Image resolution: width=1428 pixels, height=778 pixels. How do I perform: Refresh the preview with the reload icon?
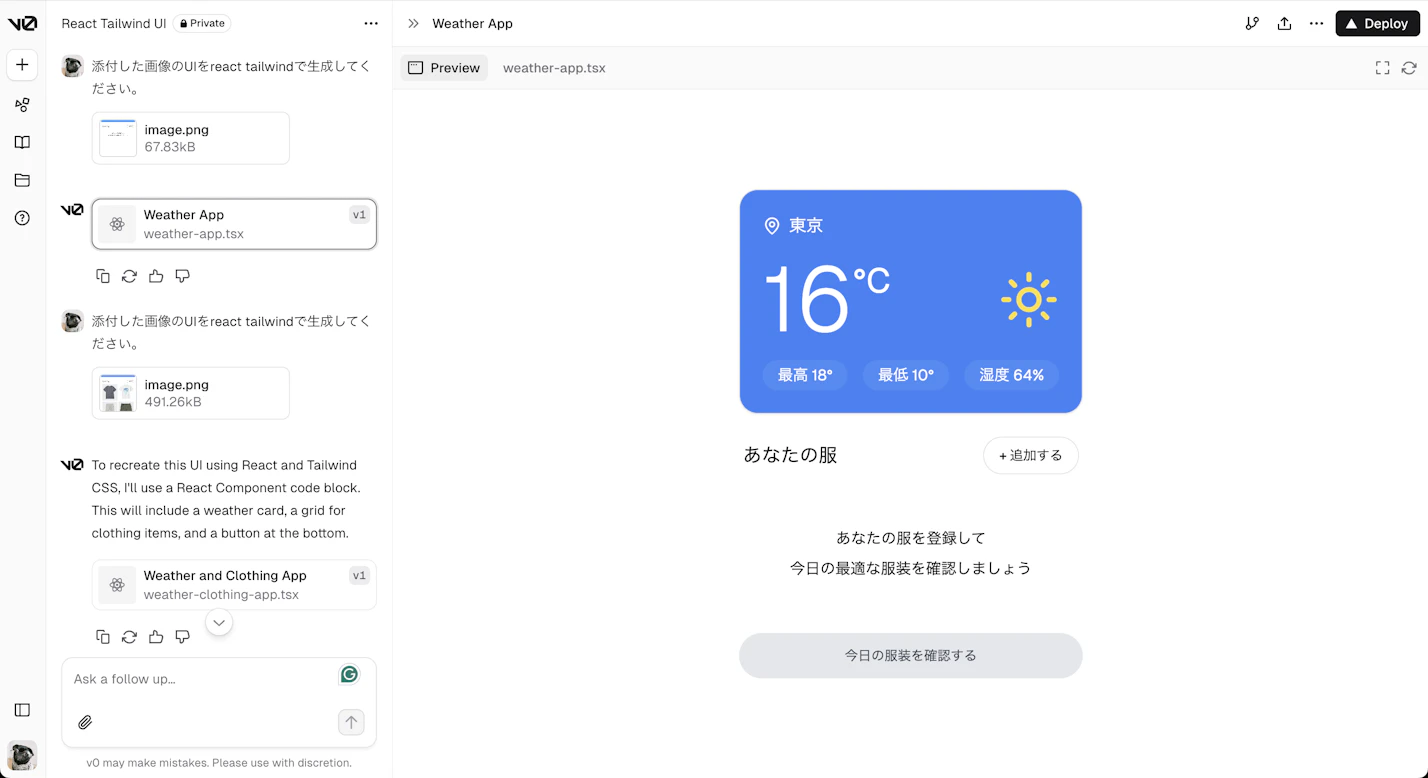pyautogui.click(x=1409, y=68)
